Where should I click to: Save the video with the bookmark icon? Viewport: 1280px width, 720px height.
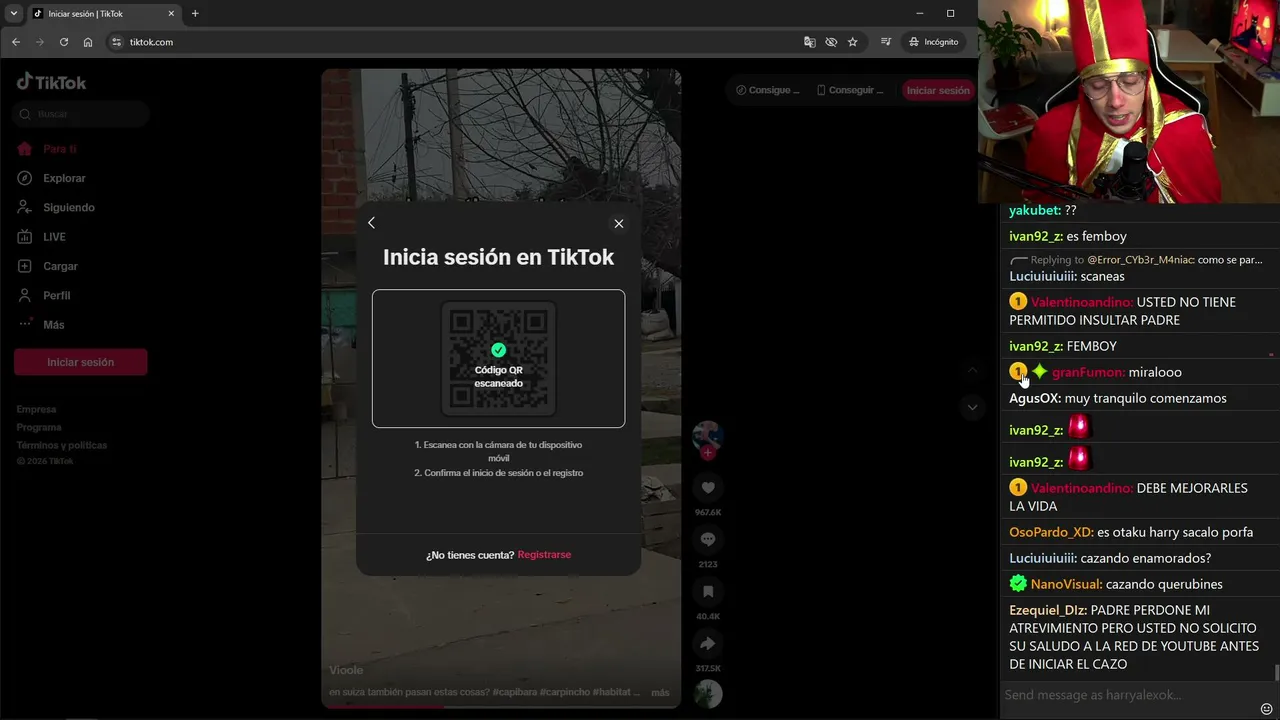[708, 592]
